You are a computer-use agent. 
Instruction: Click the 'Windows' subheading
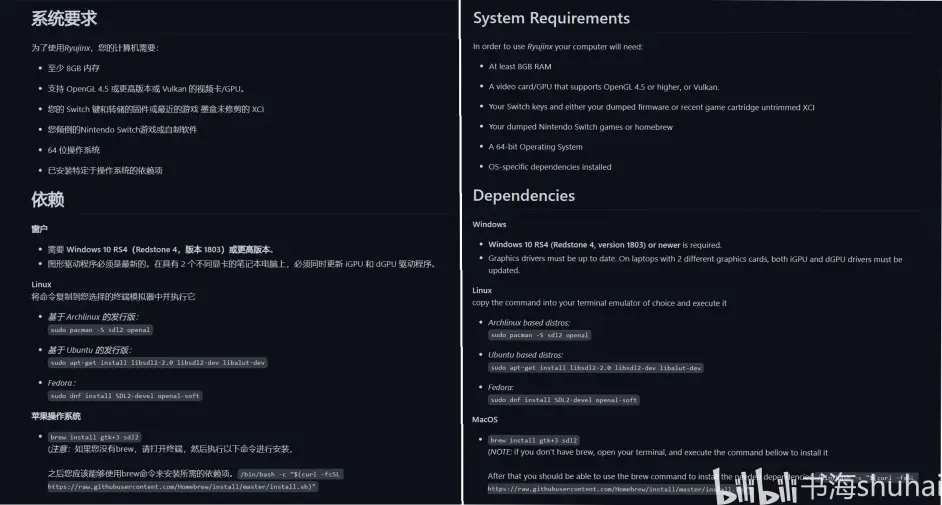click(x=489, y=224)
